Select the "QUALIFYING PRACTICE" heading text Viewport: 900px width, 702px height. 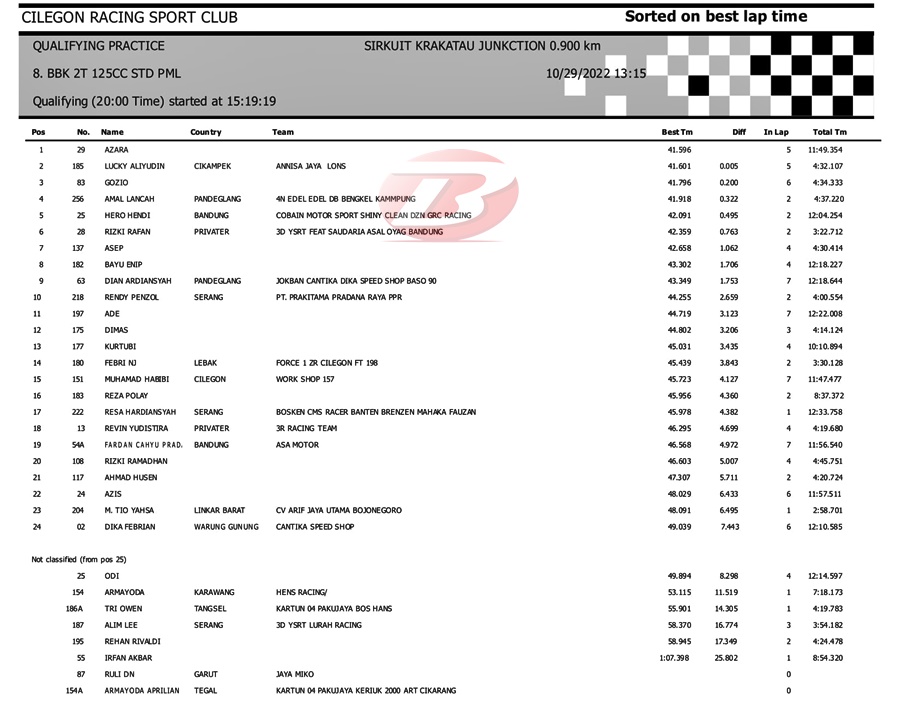coord(99,46)
